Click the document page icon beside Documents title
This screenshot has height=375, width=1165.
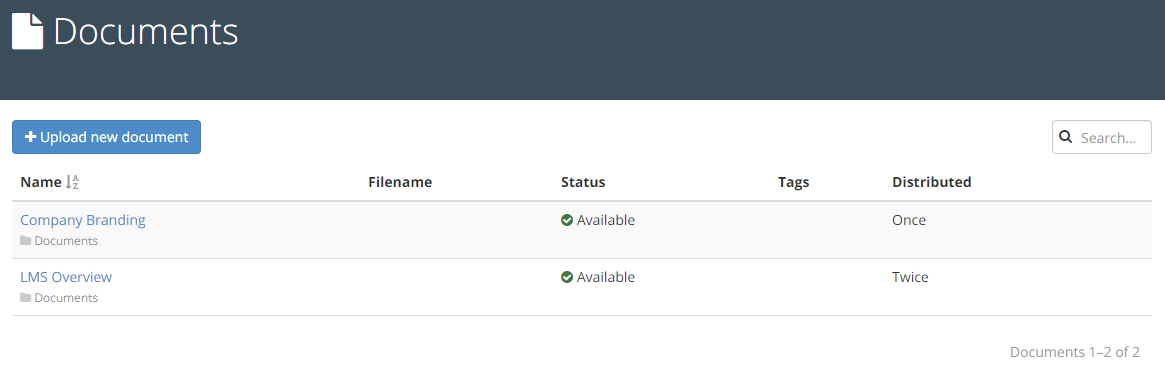(27, 32)
